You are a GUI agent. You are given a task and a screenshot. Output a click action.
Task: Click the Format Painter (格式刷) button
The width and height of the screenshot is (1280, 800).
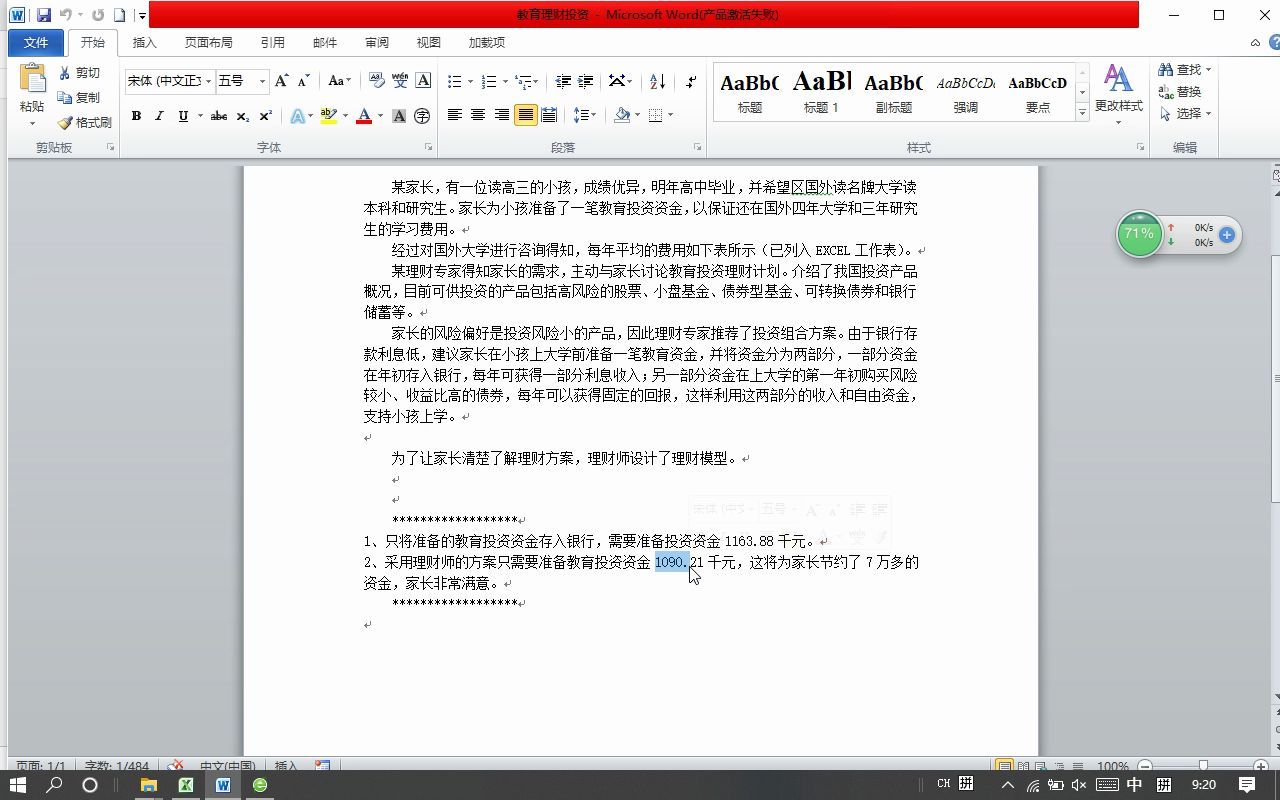point(84,123)
